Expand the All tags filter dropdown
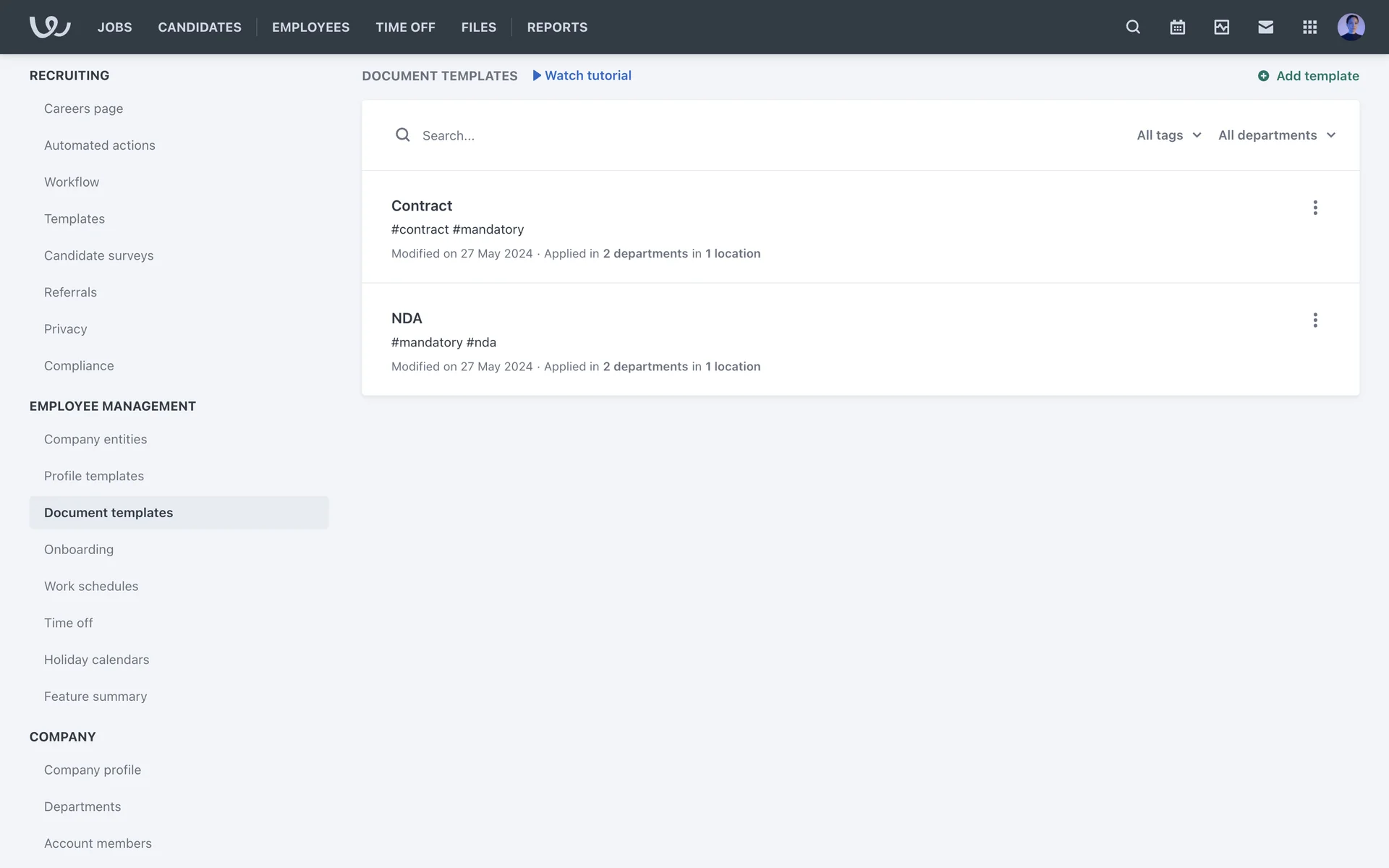Screen dimensions: 1389x868 coord(1168,135)
